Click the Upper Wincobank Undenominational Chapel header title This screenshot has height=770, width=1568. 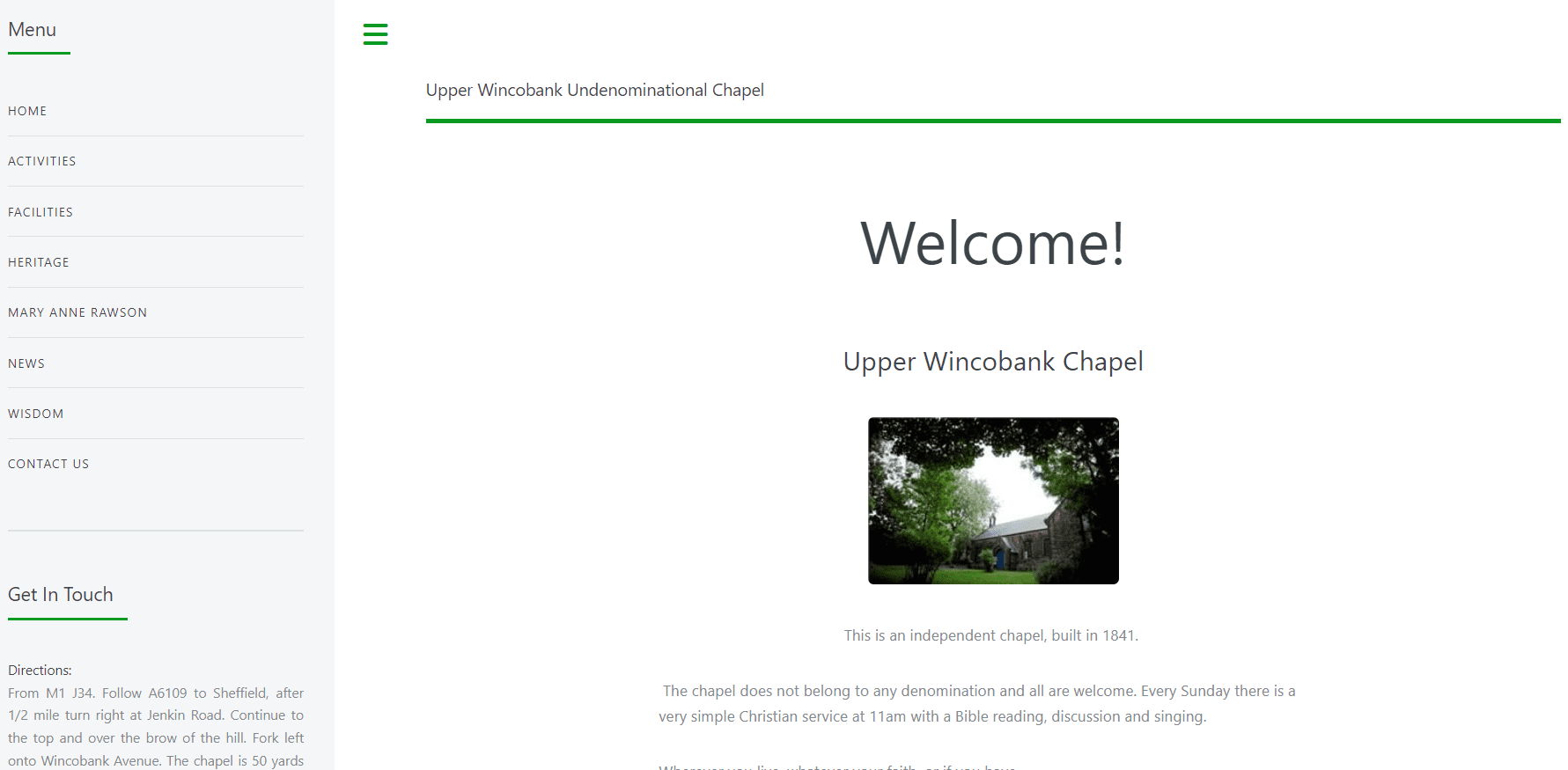(x=595, y=90)
